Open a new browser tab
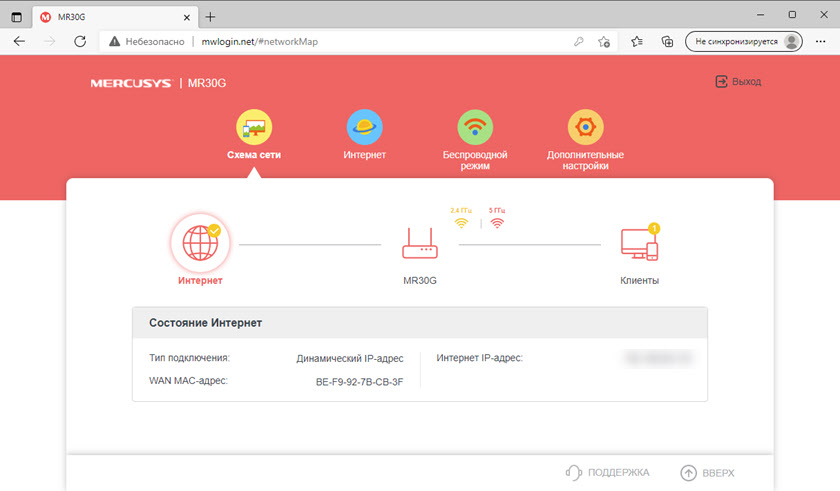The image size is (840, 491). click(x=211, y=17)
